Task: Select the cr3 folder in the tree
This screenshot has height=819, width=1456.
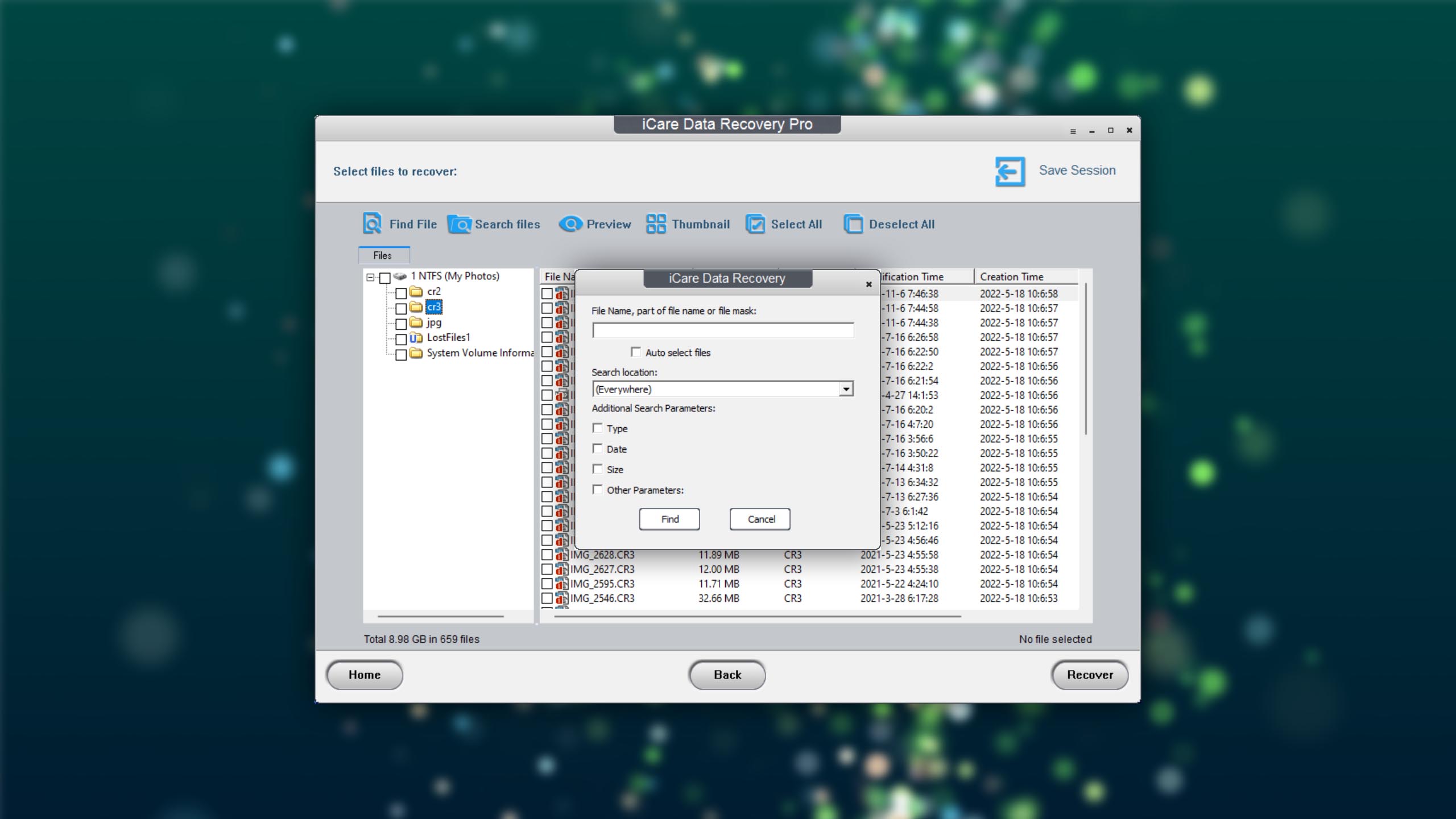Action: [x=433, y=307]
